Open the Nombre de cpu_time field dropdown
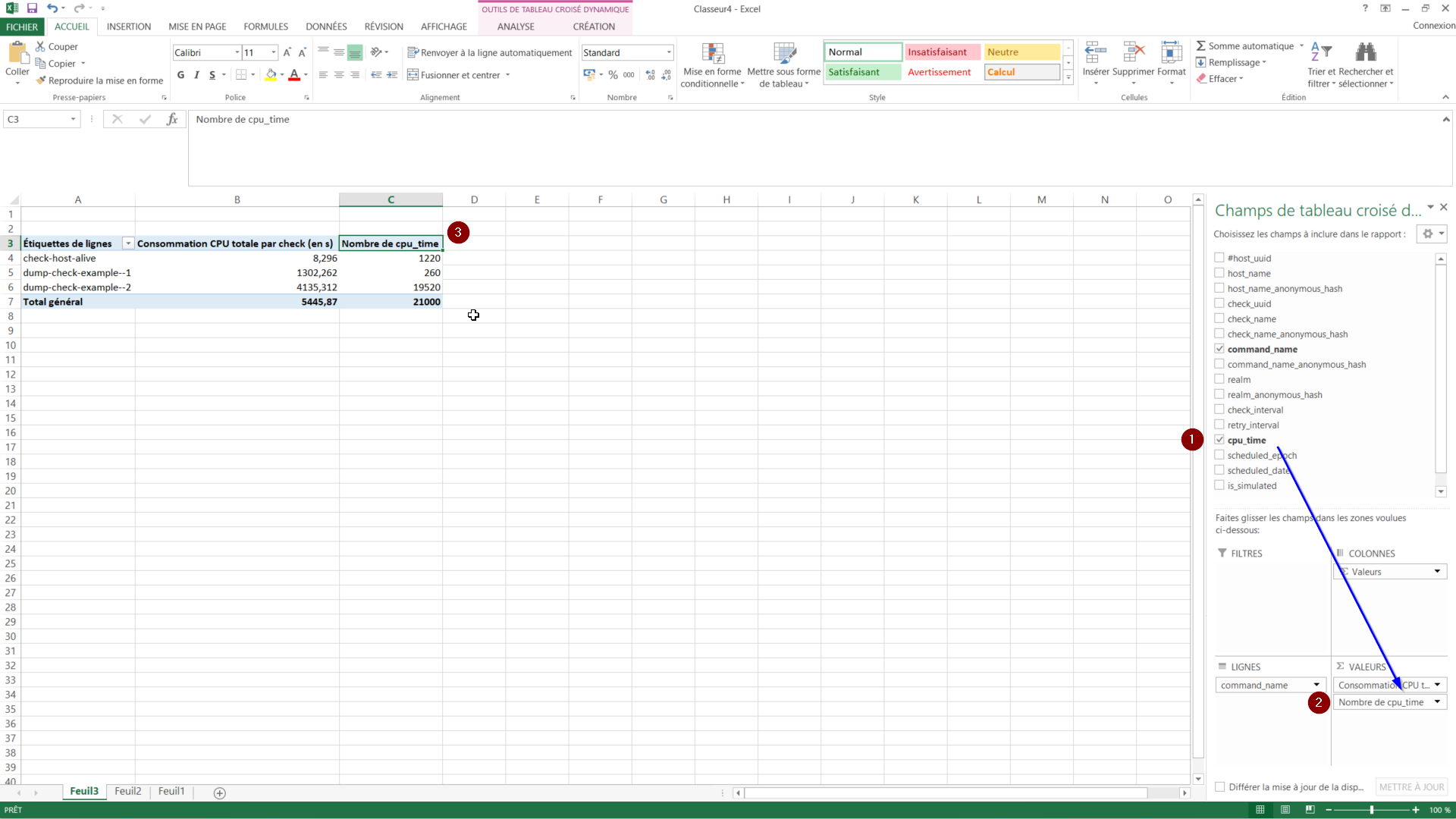 1437,702
